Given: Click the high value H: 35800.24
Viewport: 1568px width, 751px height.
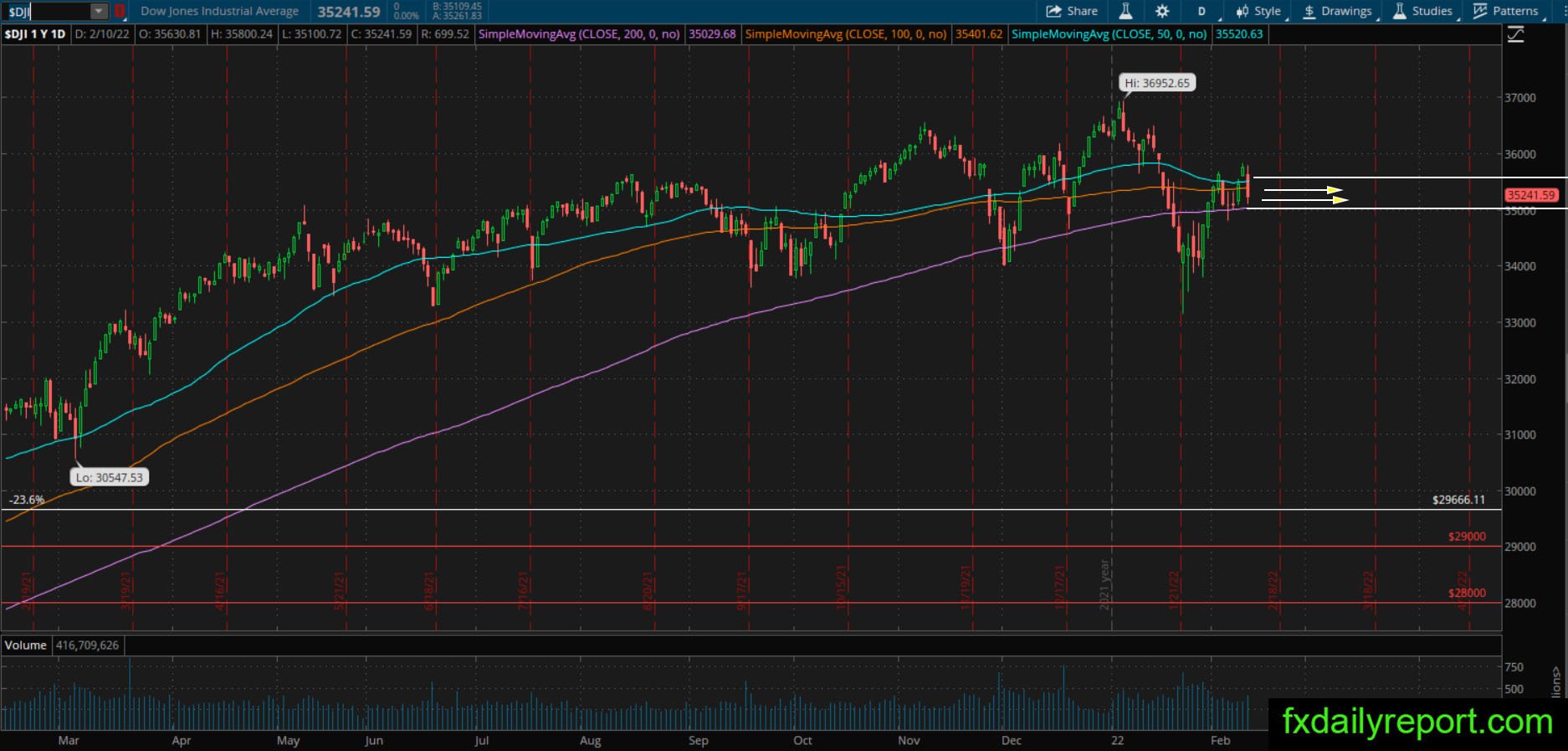Looking at the screenshot, I should (242, 34).
